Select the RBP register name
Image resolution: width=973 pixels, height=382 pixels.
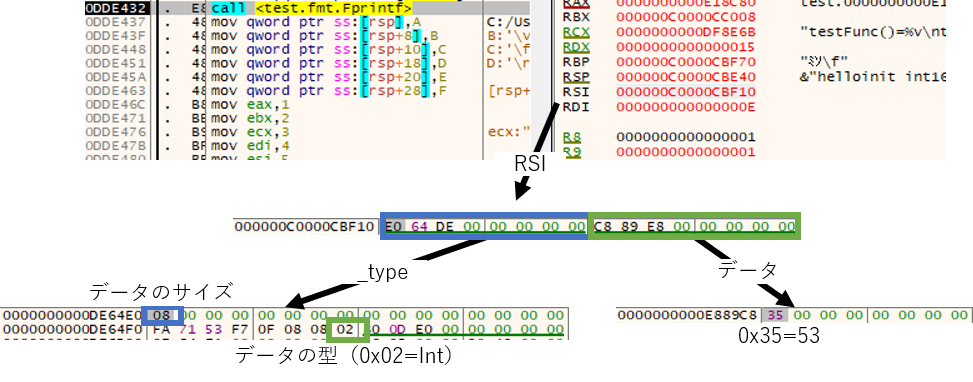pyautogui.click(x=575, y=61)
